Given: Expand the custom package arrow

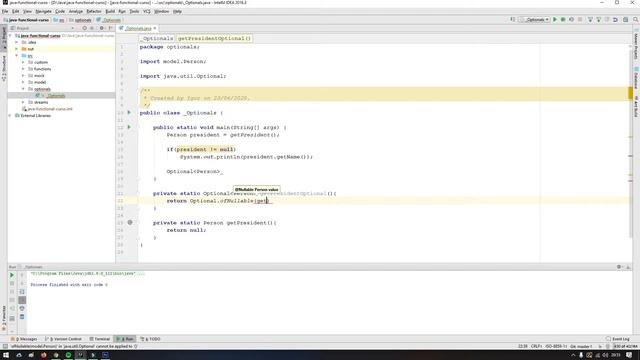Looking at the screenshot, I should [23, 62].
